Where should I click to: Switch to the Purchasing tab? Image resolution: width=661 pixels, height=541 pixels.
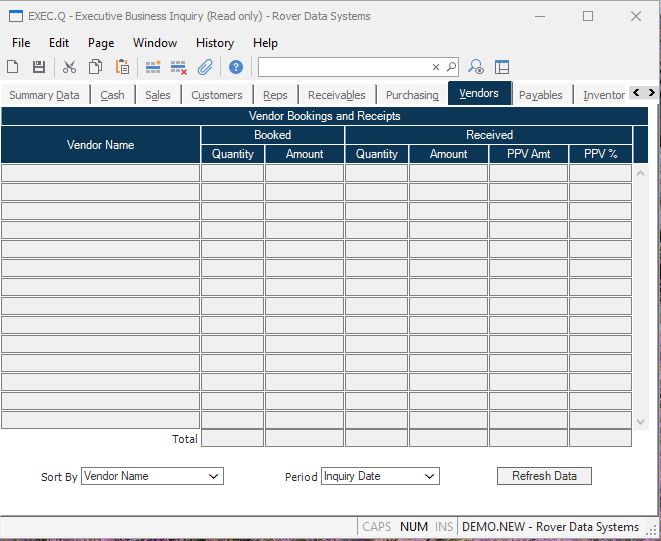[412, 95]
